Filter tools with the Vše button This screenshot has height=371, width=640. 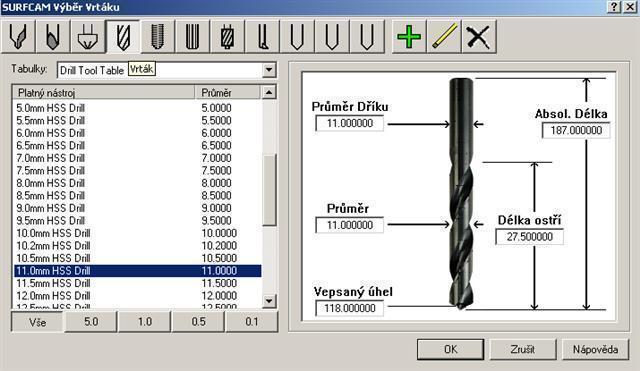37,322
